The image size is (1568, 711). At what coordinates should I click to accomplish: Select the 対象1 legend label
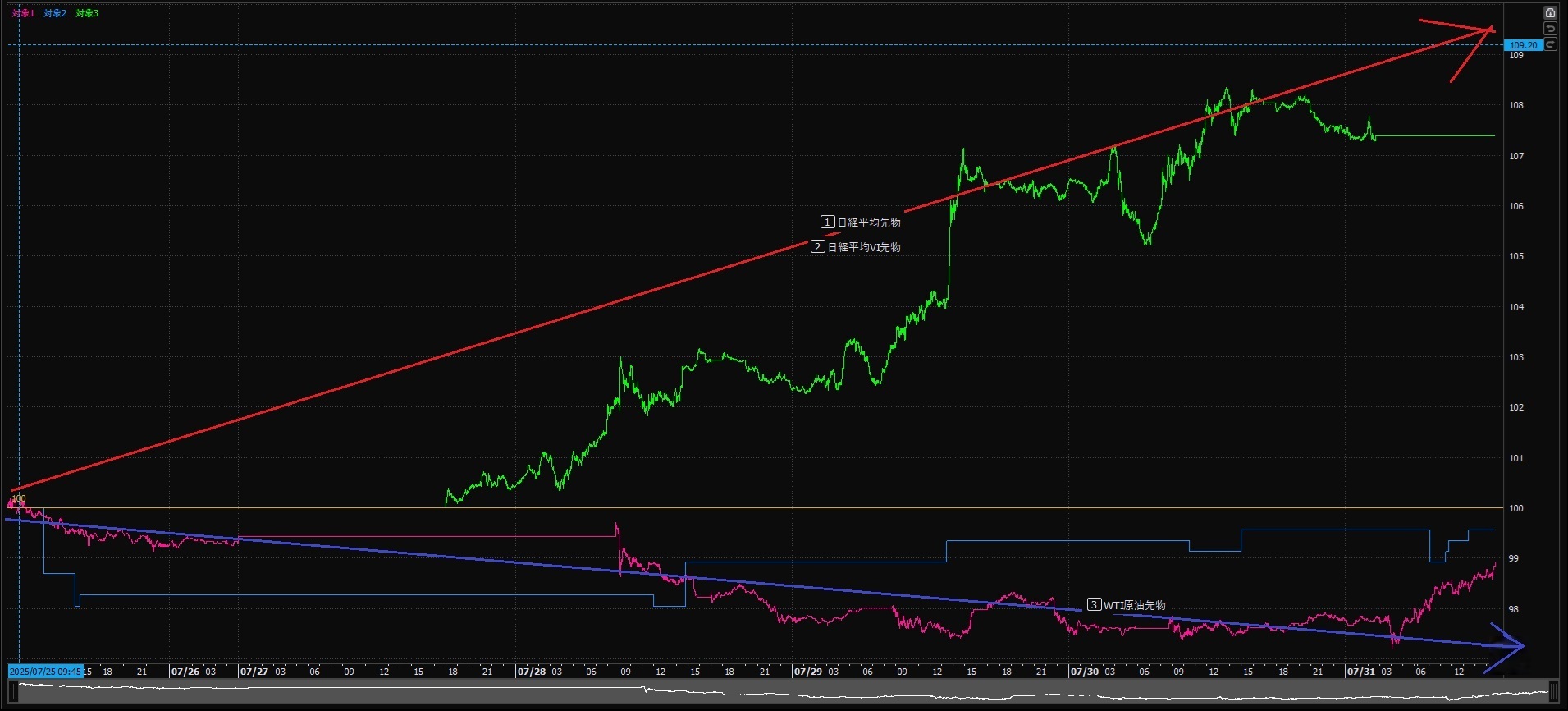click(23, 13)
